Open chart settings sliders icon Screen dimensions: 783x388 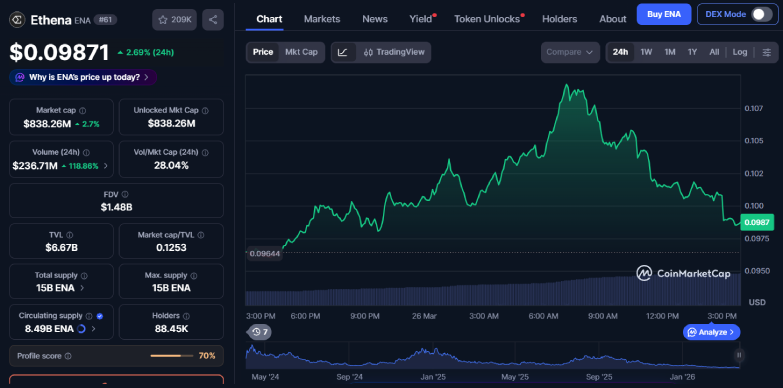(x=767, y=52)
